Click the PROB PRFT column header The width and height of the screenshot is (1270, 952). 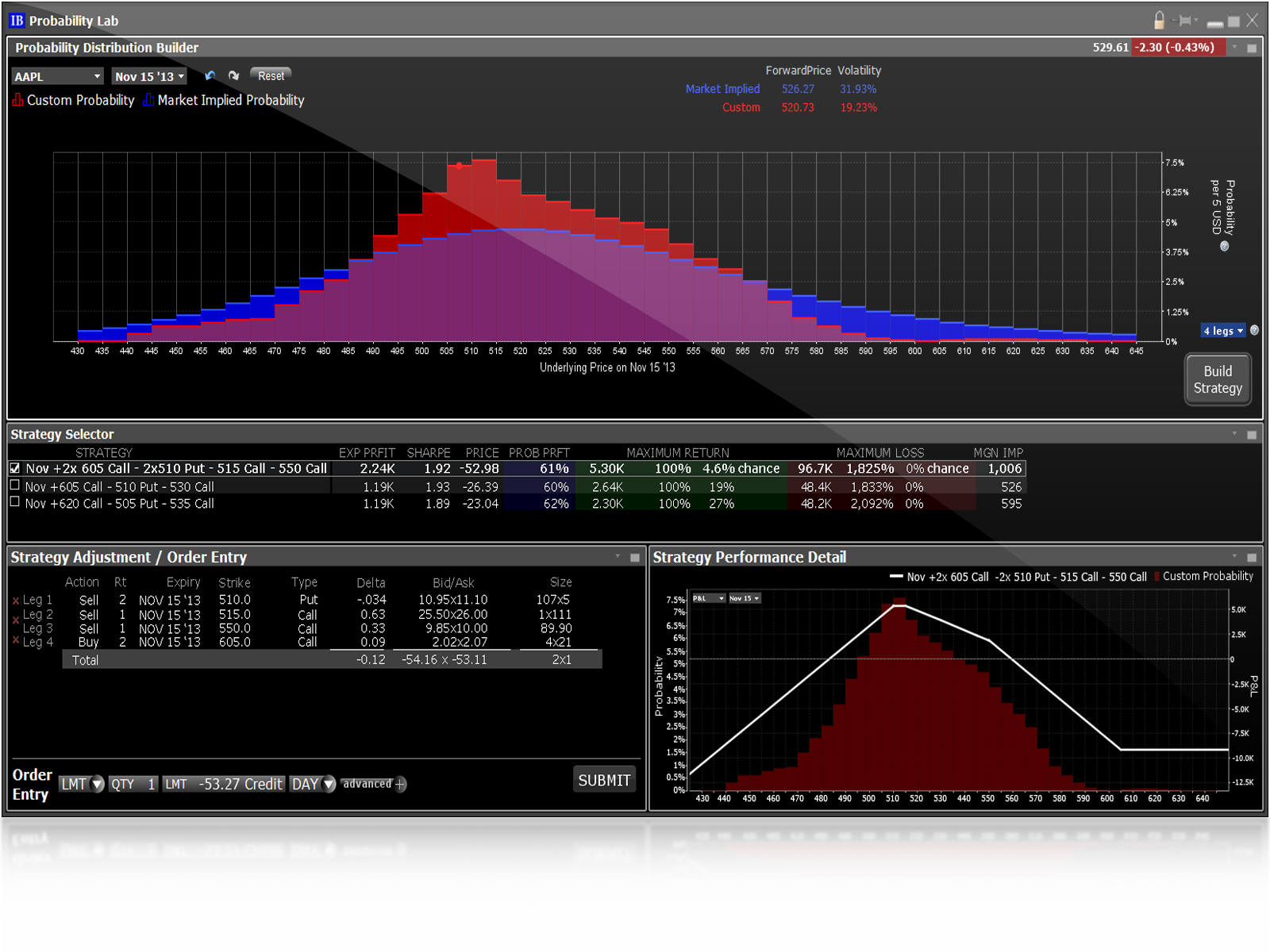point(539,453)
